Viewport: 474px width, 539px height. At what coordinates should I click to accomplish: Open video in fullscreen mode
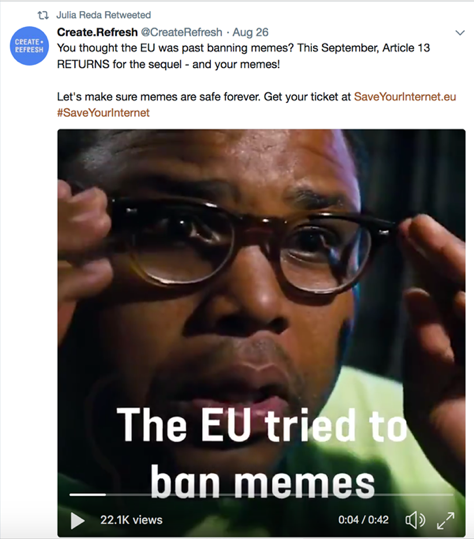click(445, 520)
